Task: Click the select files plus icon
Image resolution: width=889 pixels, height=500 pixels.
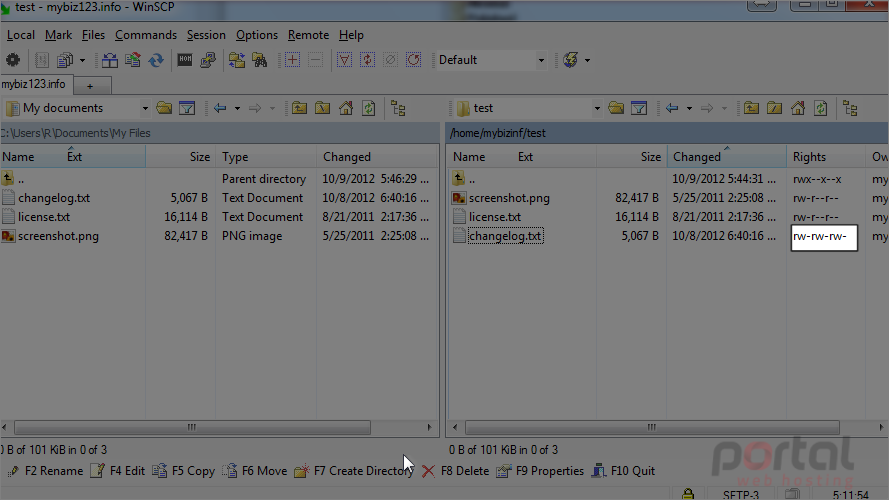Action: click(293, 60)
